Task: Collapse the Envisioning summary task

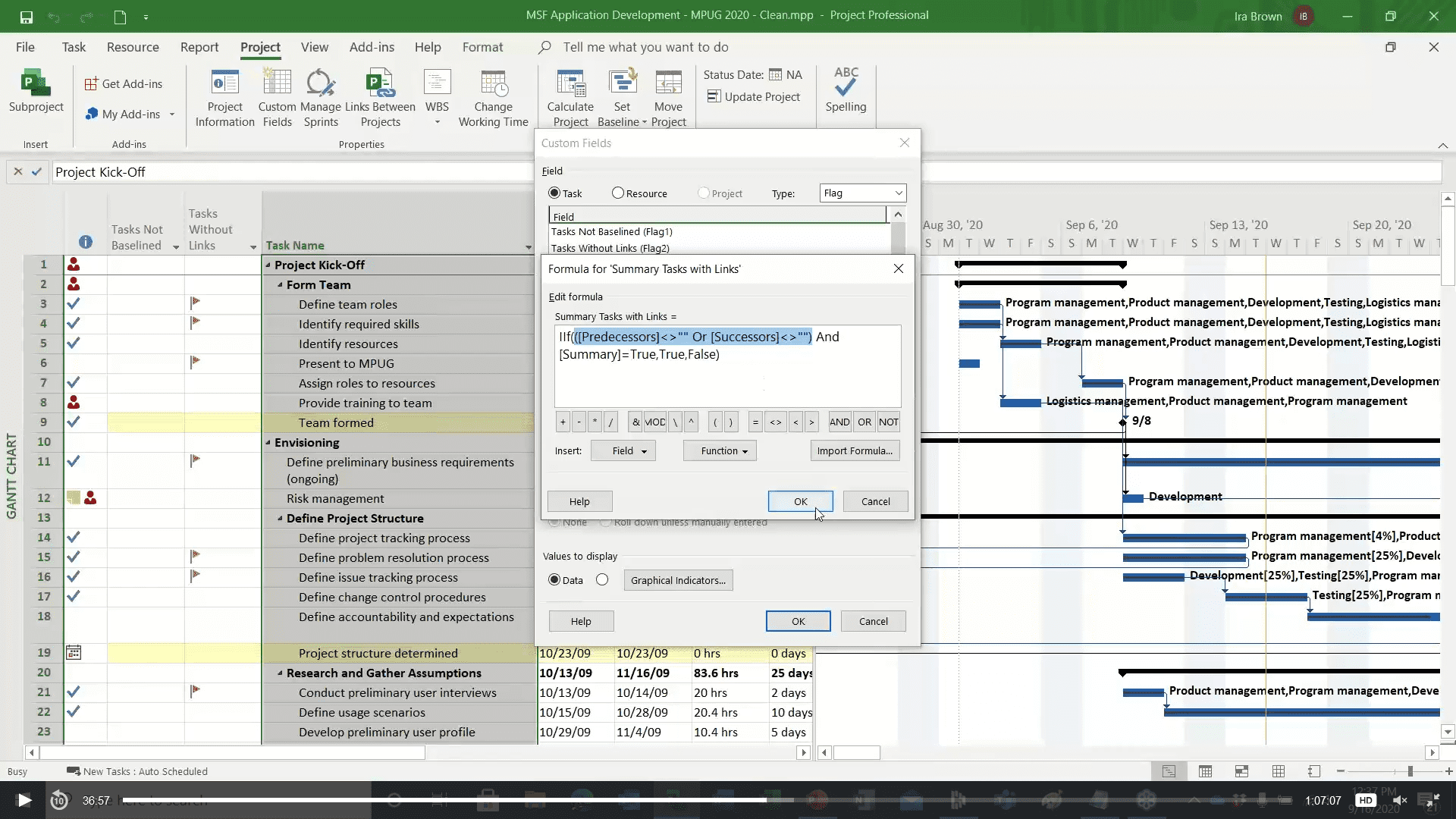Action: 268,442
